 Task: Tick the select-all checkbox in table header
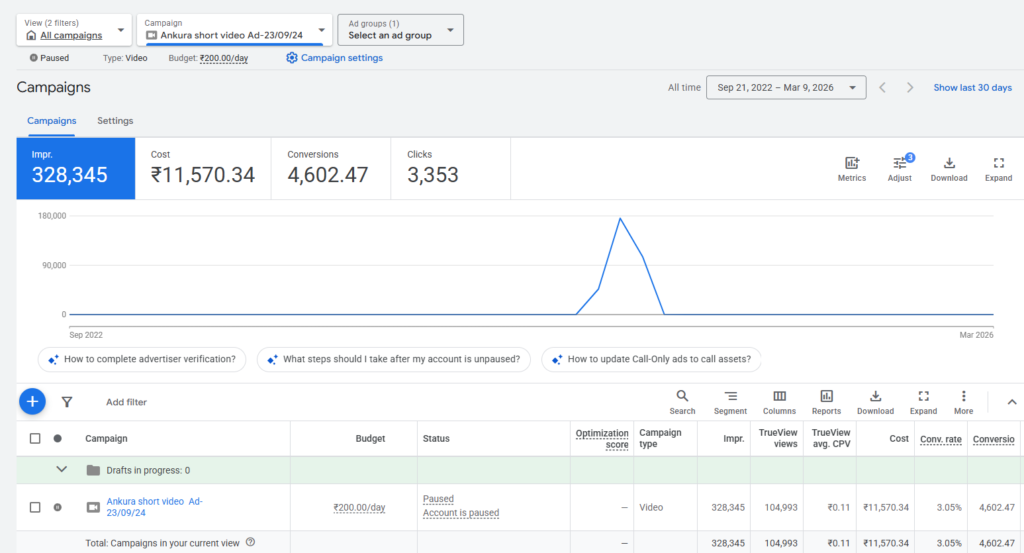(35, 438)
